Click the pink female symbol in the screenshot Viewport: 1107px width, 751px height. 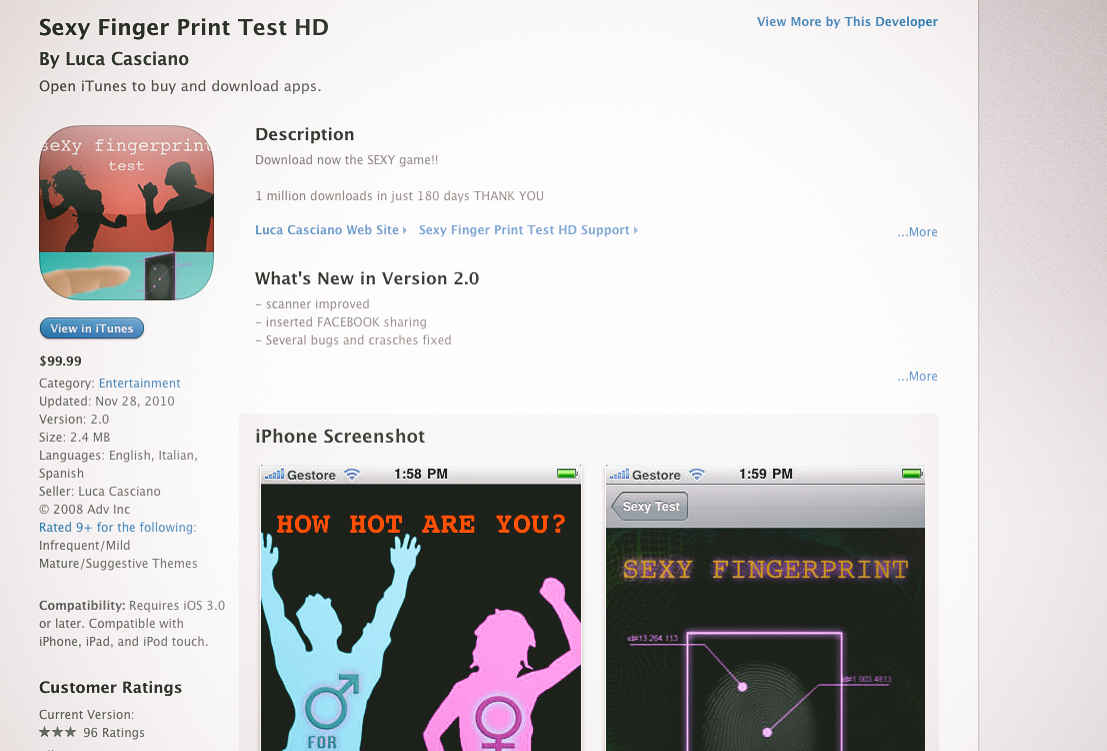498,723
